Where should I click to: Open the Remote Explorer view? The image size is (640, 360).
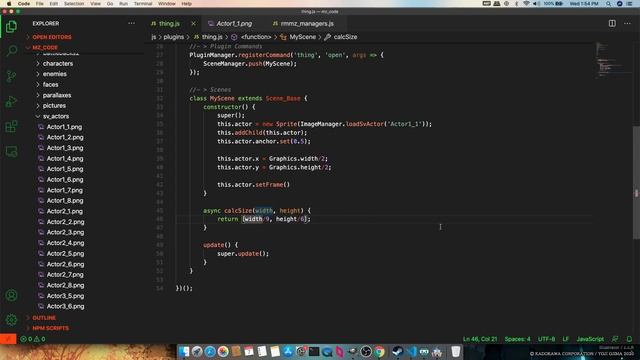[x=11, y=151]
